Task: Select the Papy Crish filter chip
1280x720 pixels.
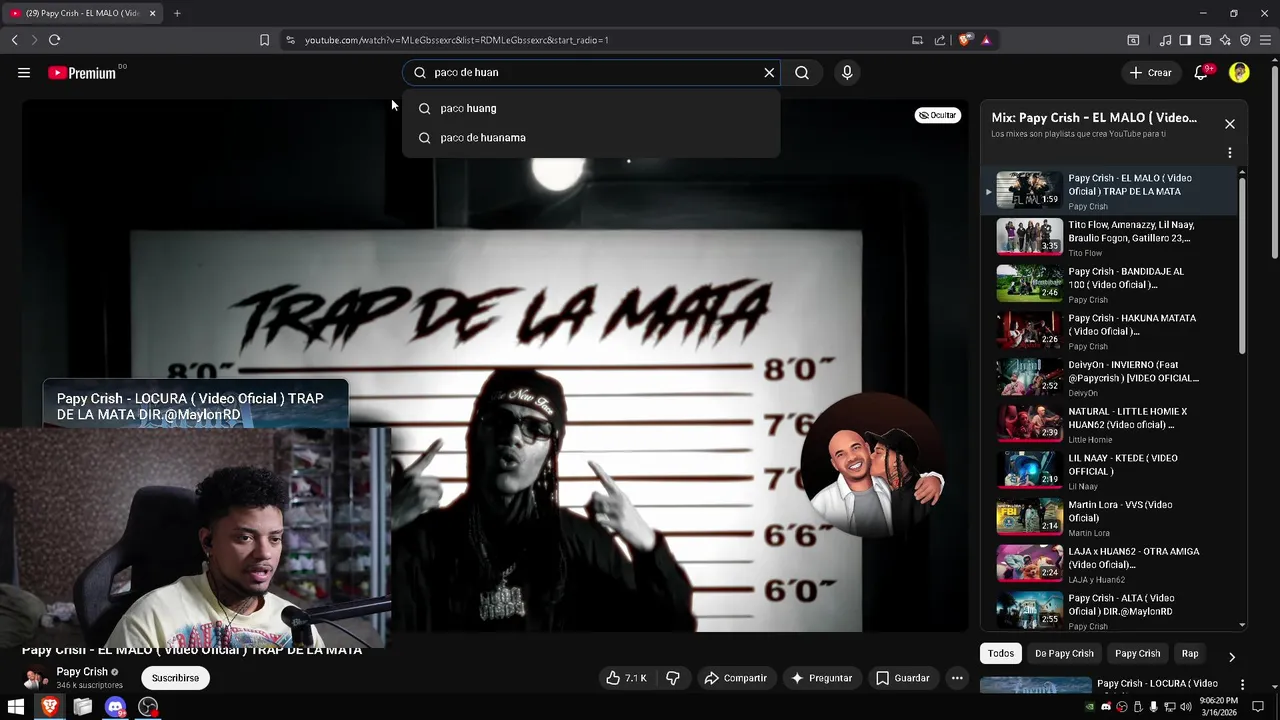Action: (1137, 653)
